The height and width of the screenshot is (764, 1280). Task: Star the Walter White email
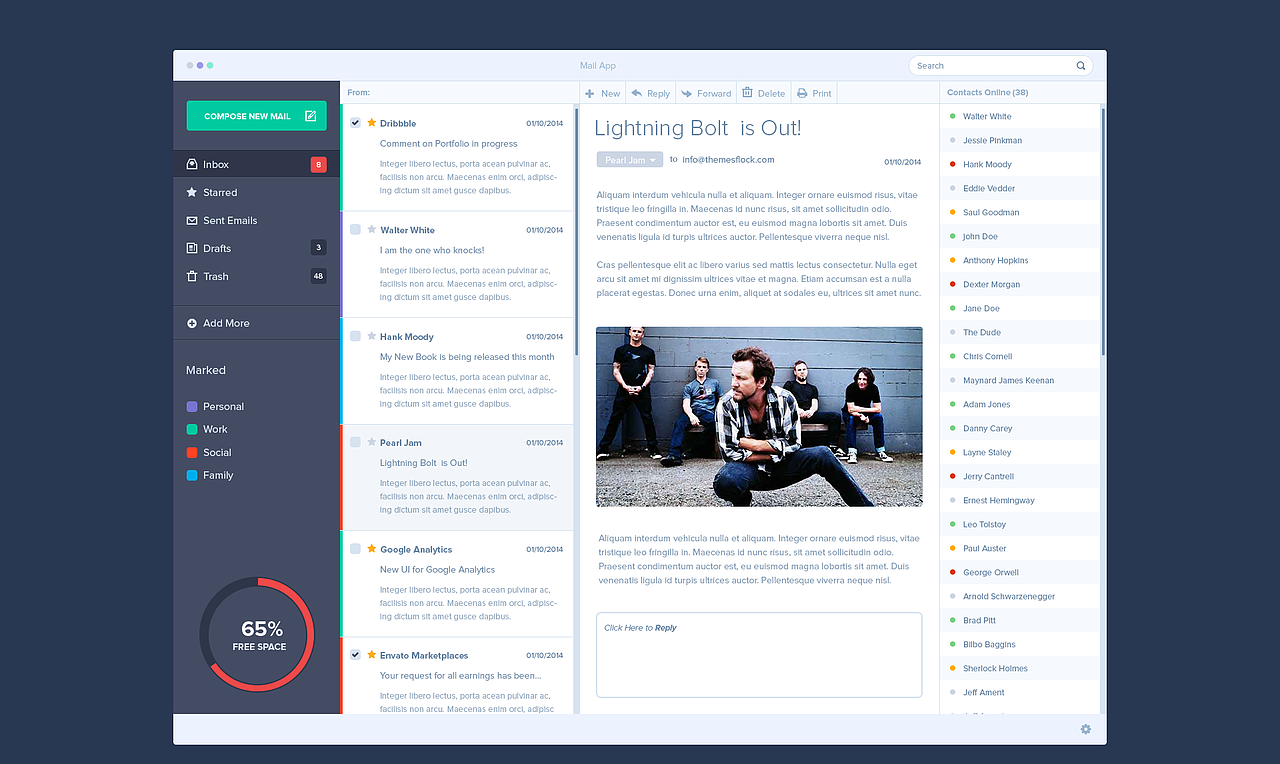(x=372, y=230)
